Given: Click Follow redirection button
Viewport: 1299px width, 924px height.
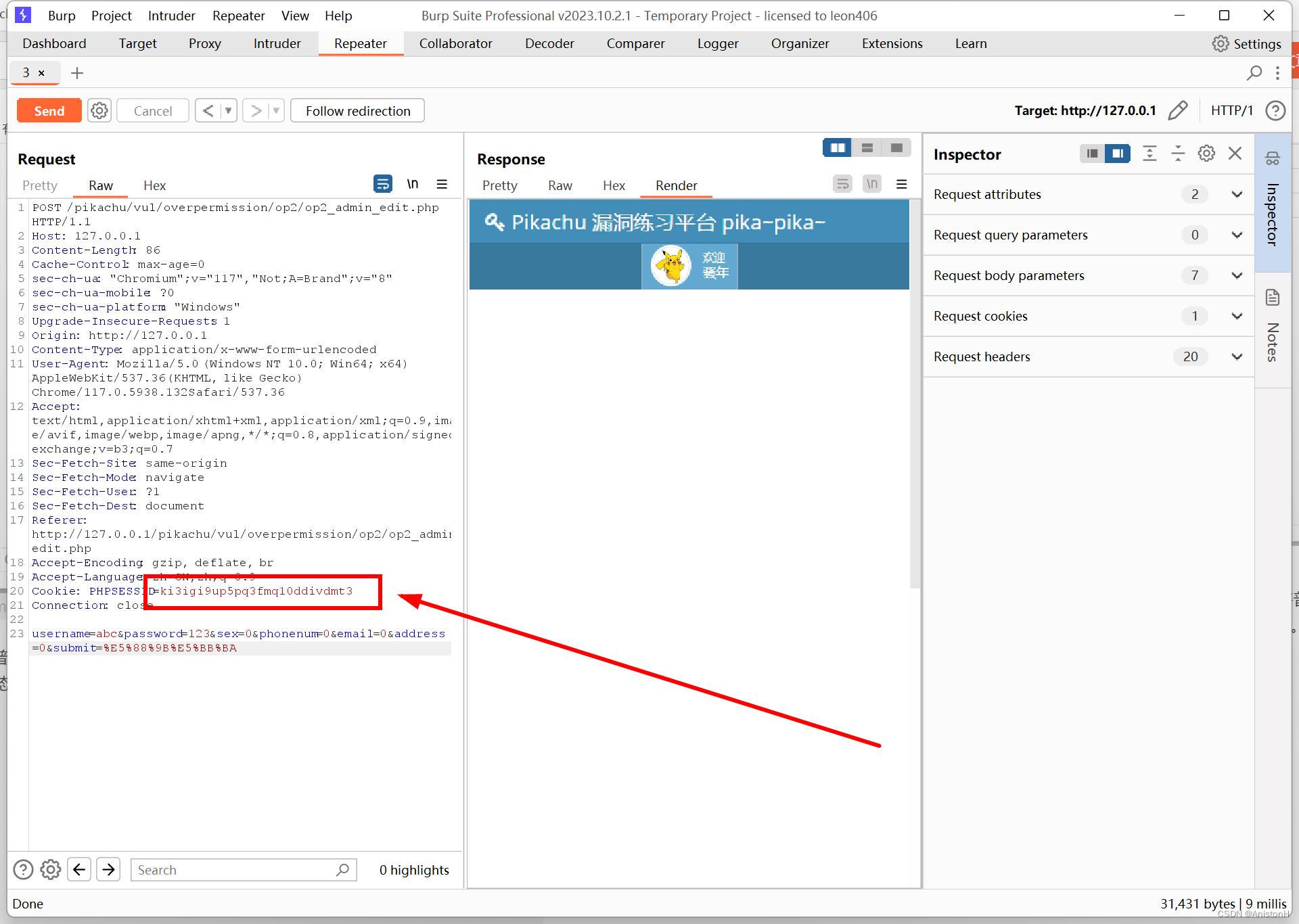Looking at the screenshot, I should pos(357,111).
